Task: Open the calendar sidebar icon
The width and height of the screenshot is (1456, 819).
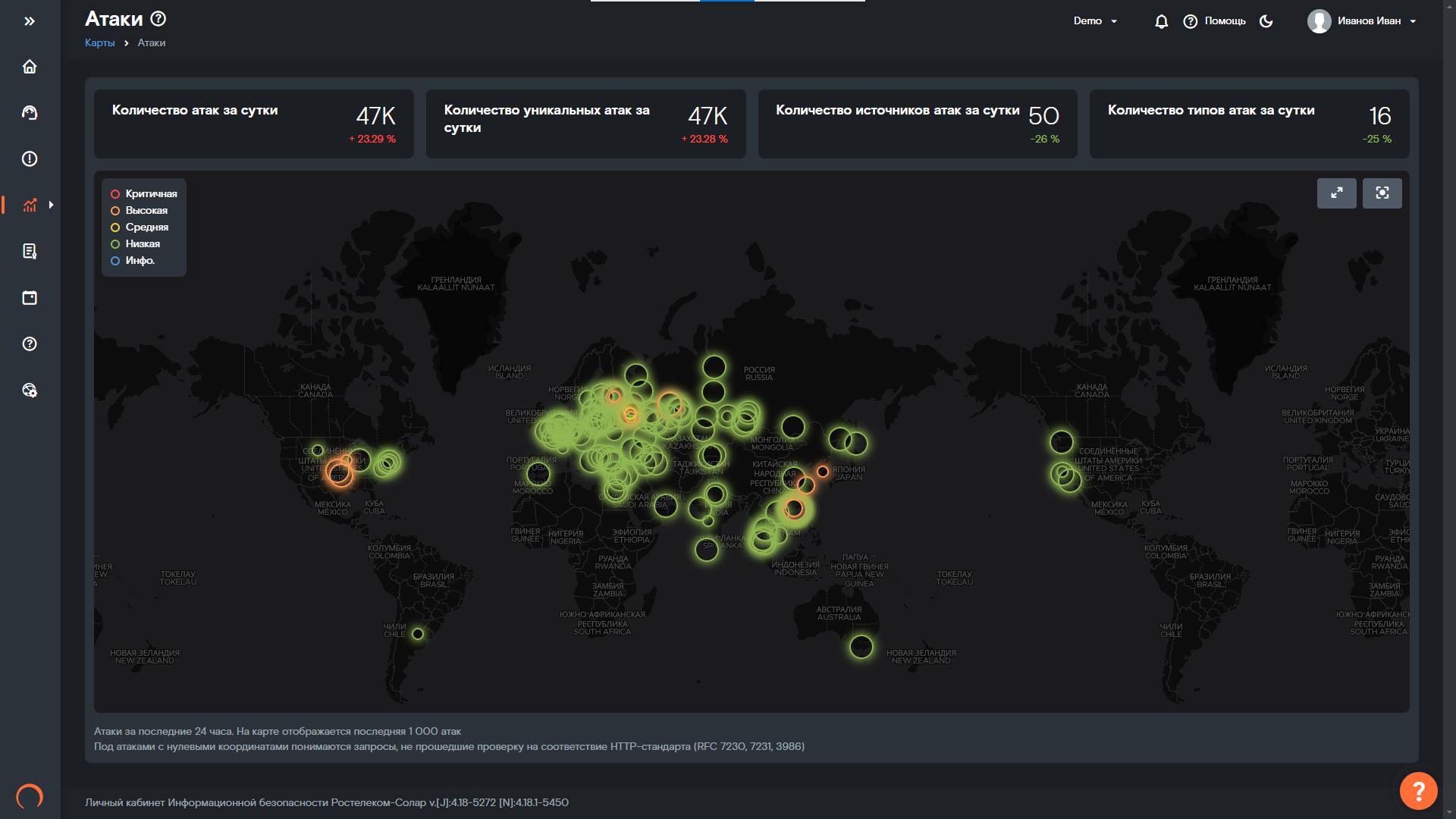Action: click(30, 298)
